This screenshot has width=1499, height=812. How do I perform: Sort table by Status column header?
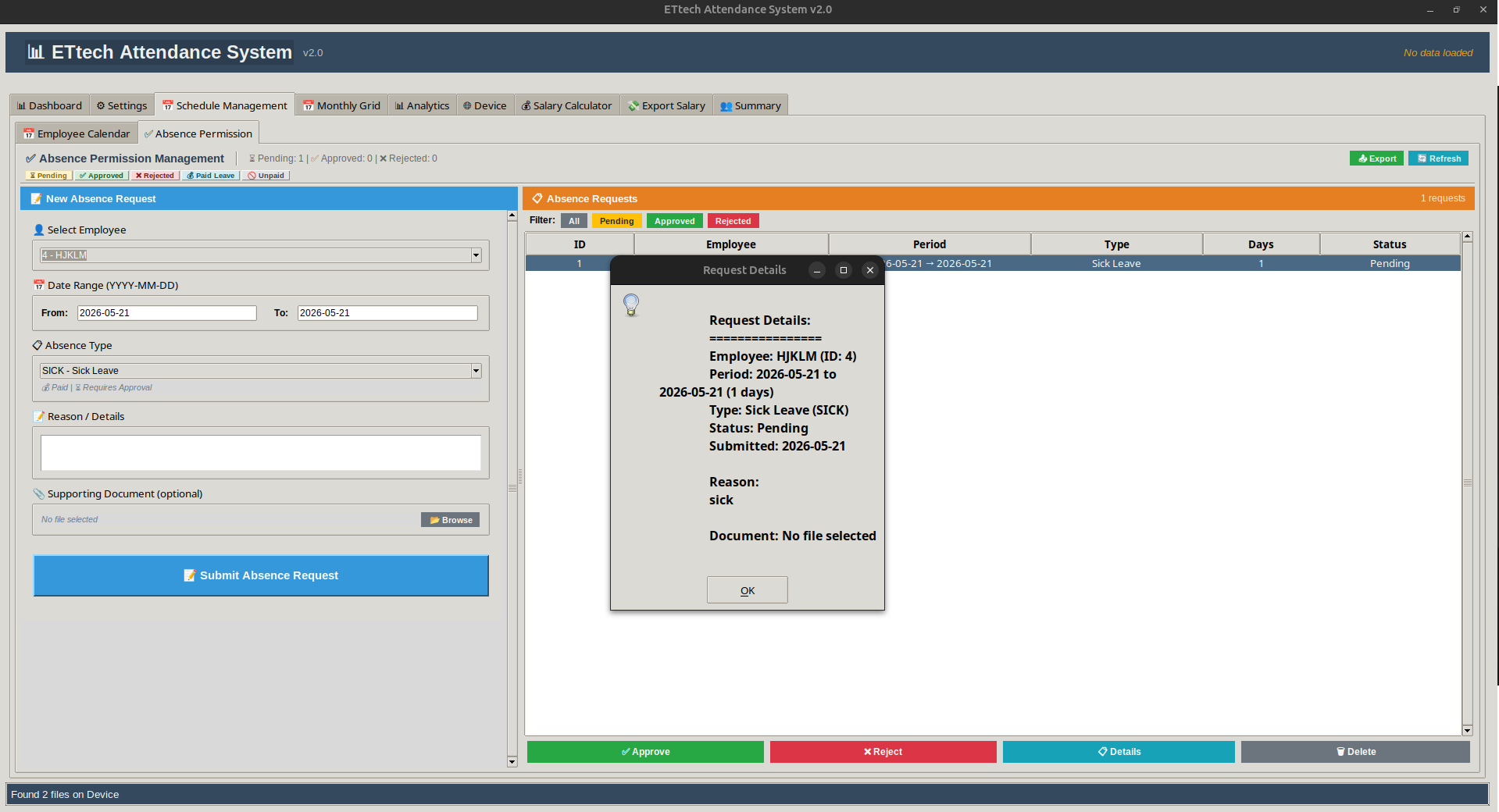coord(1390,244)
